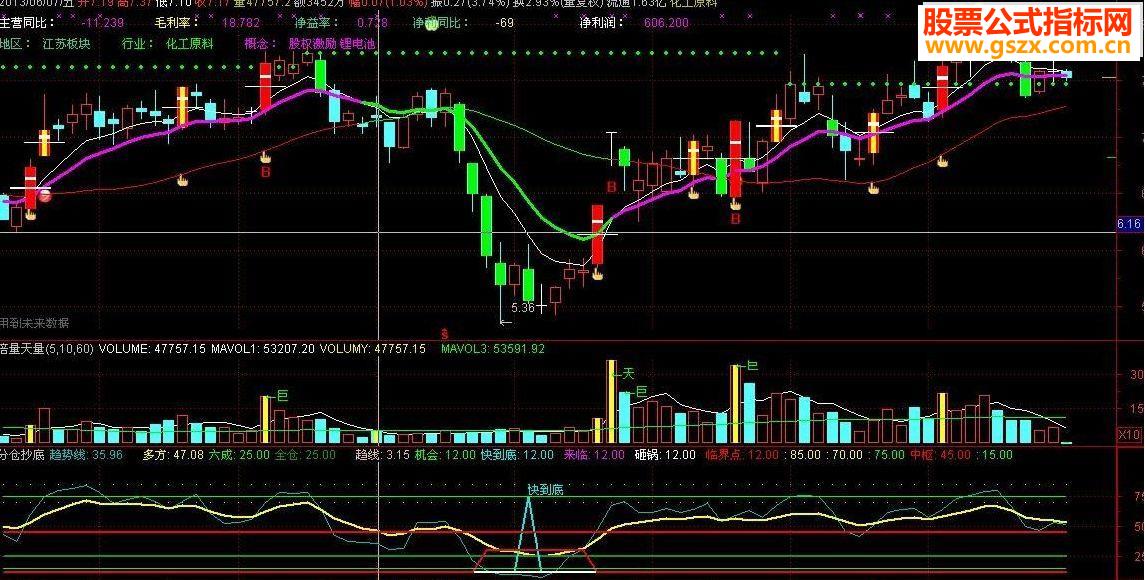Click the 来临: 12.00 readout
Viewport: 1145px width, 580px height.
[594, 454]
